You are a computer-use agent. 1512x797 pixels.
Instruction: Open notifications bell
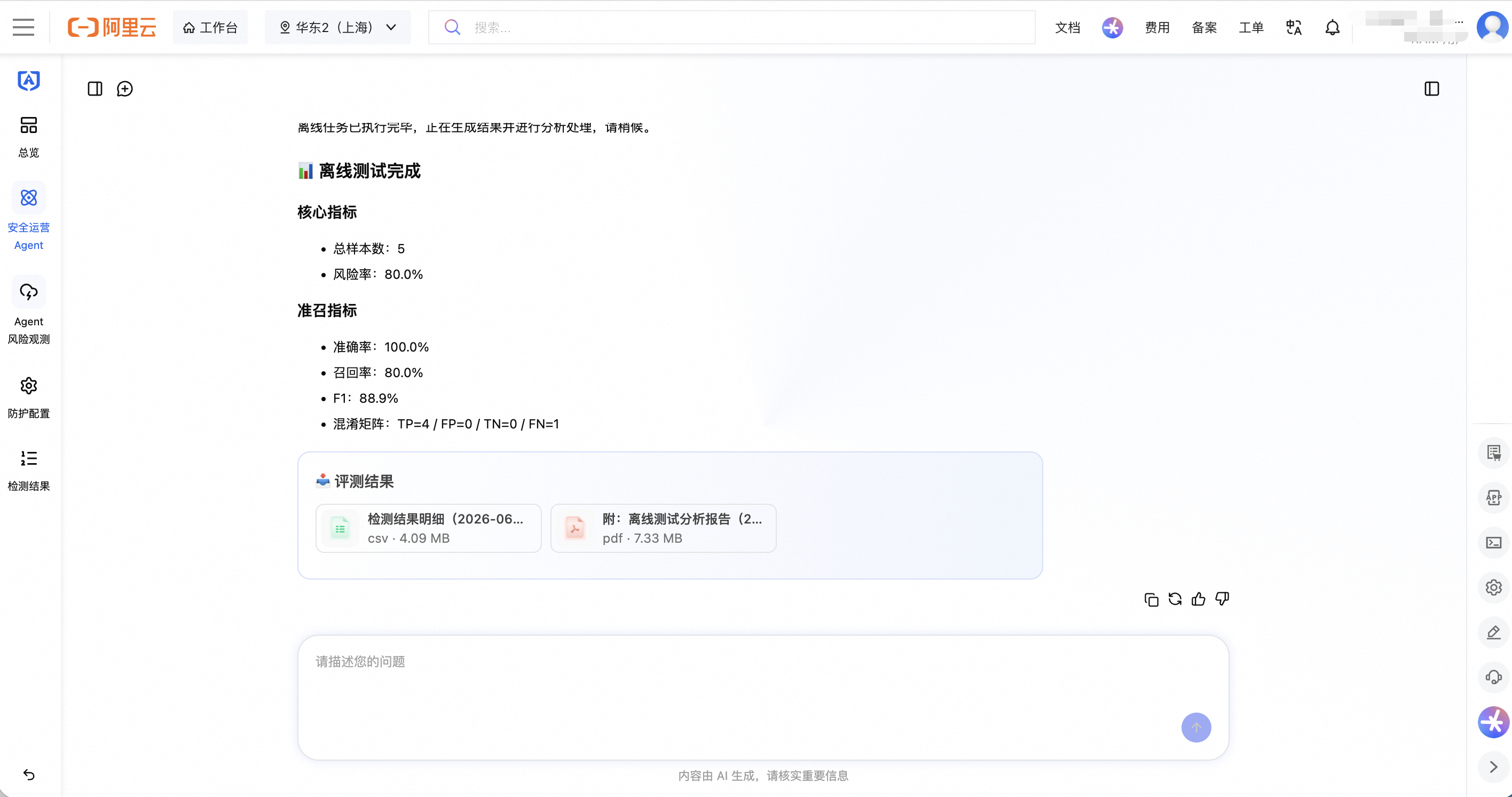pos(1333,28)
